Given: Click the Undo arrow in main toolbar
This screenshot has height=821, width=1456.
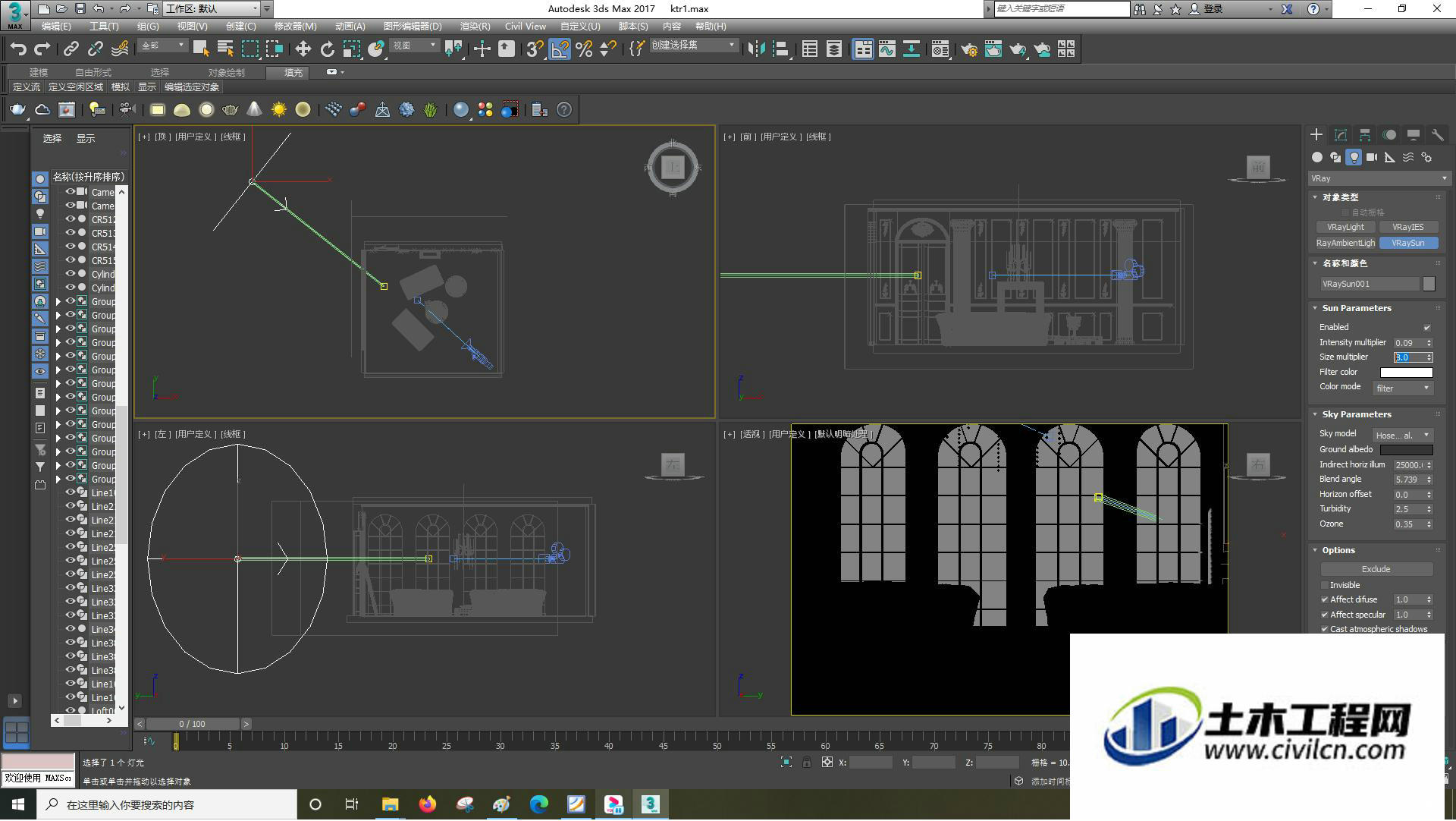Looking at the screenshot, I should point(18,49).
